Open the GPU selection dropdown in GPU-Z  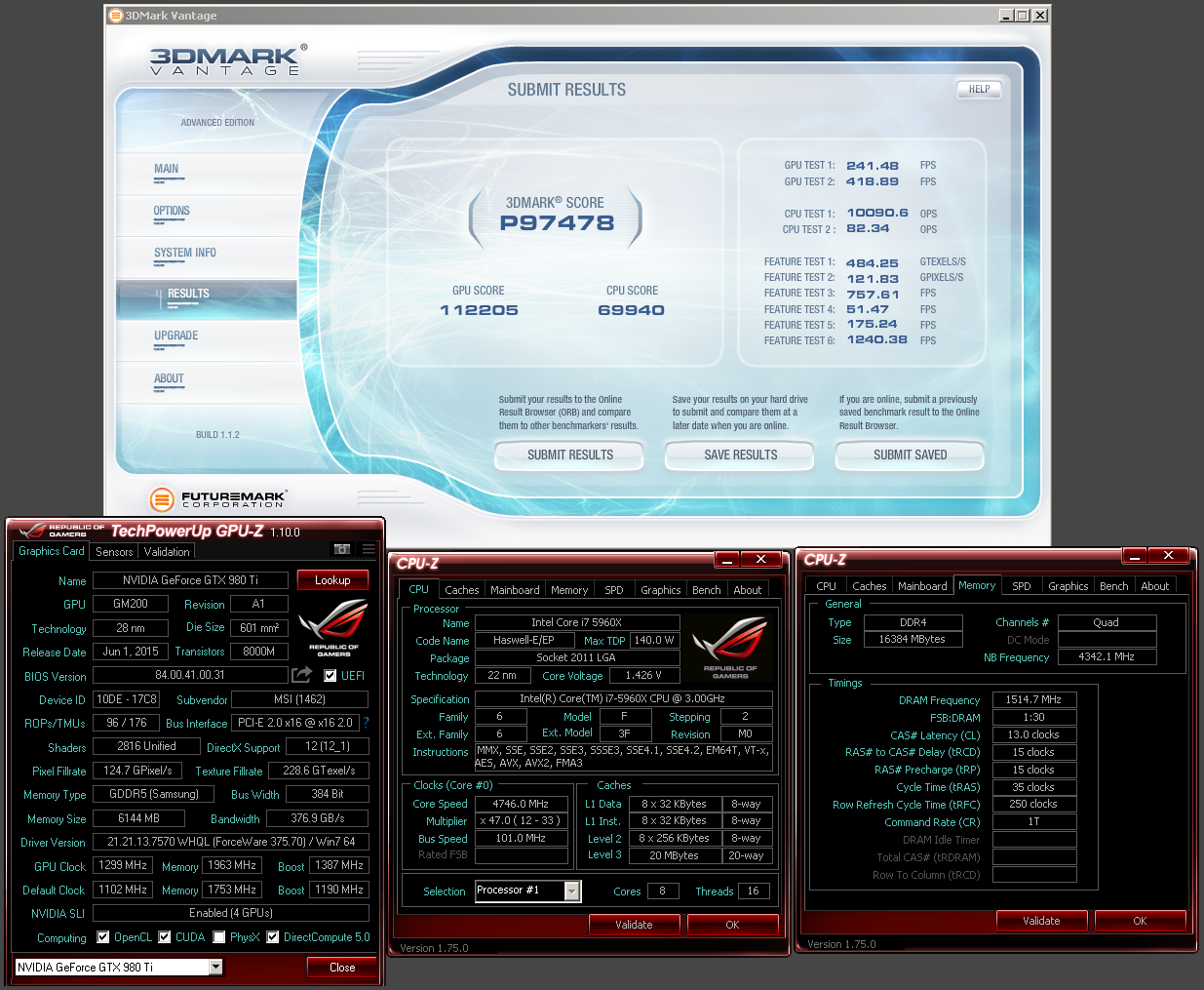coord(215,968)
